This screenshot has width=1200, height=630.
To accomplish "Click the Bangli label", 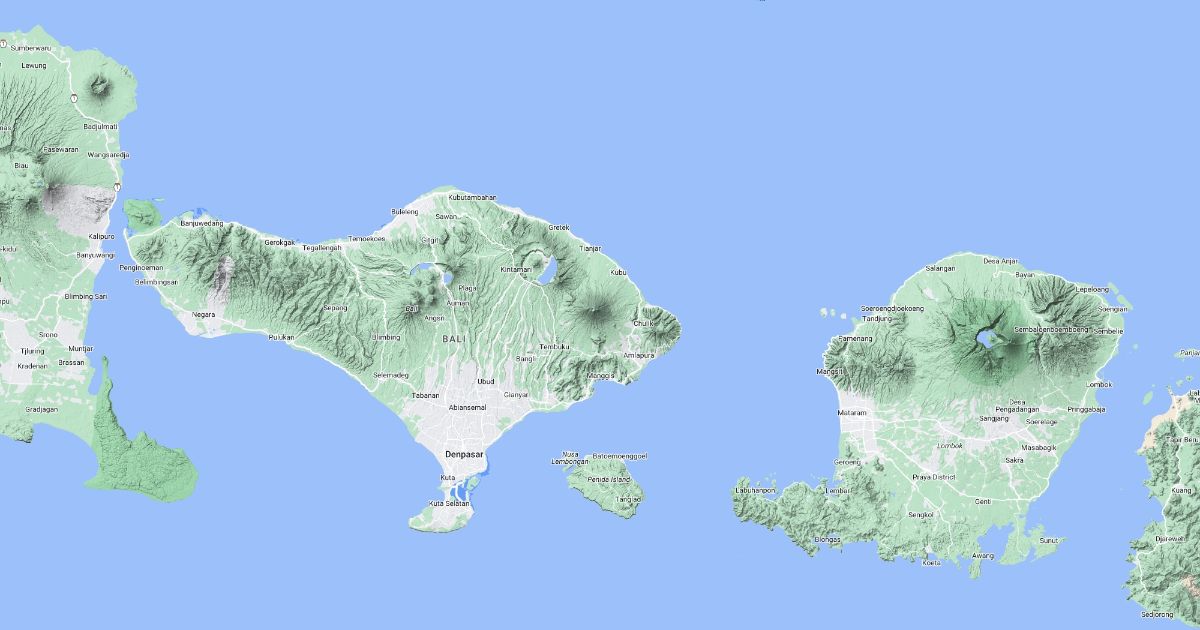I will [526, 358].
